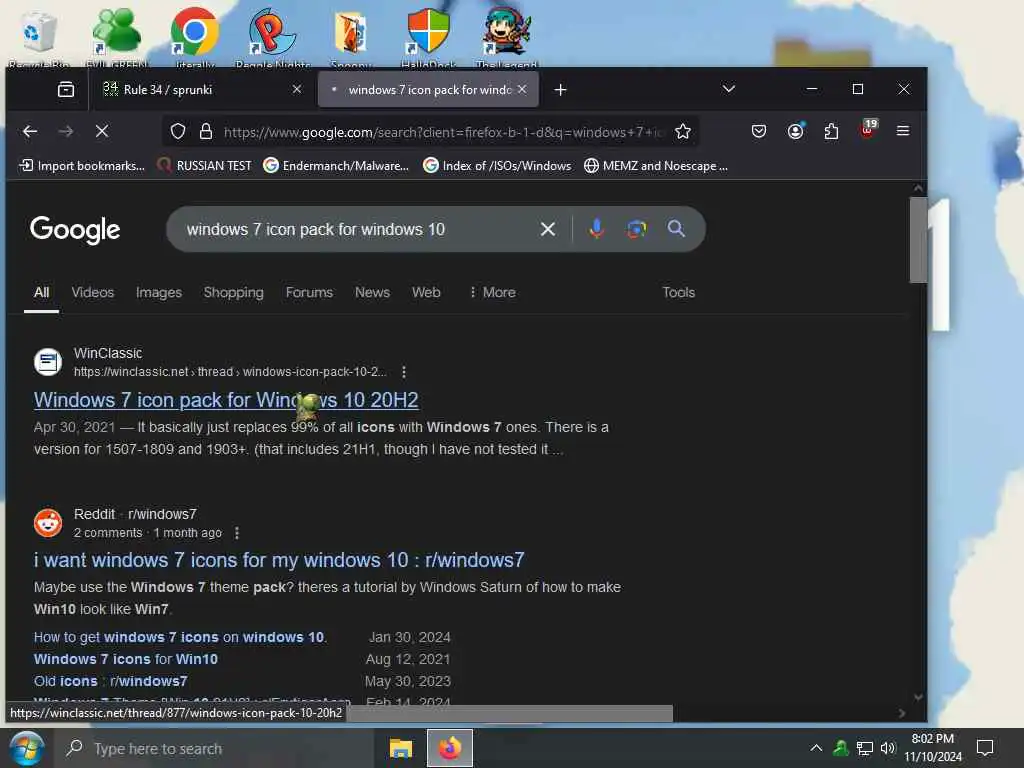The width and height of the screenshot is (1024, 768).
Task: Open the Chrome desktop shortcut
Action: coord(195,38)
